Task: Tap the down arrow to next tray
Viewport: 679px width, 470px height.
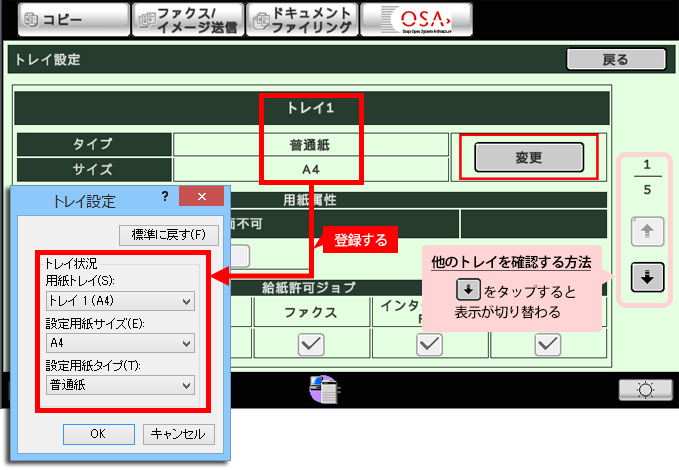Action: (647, 277)
